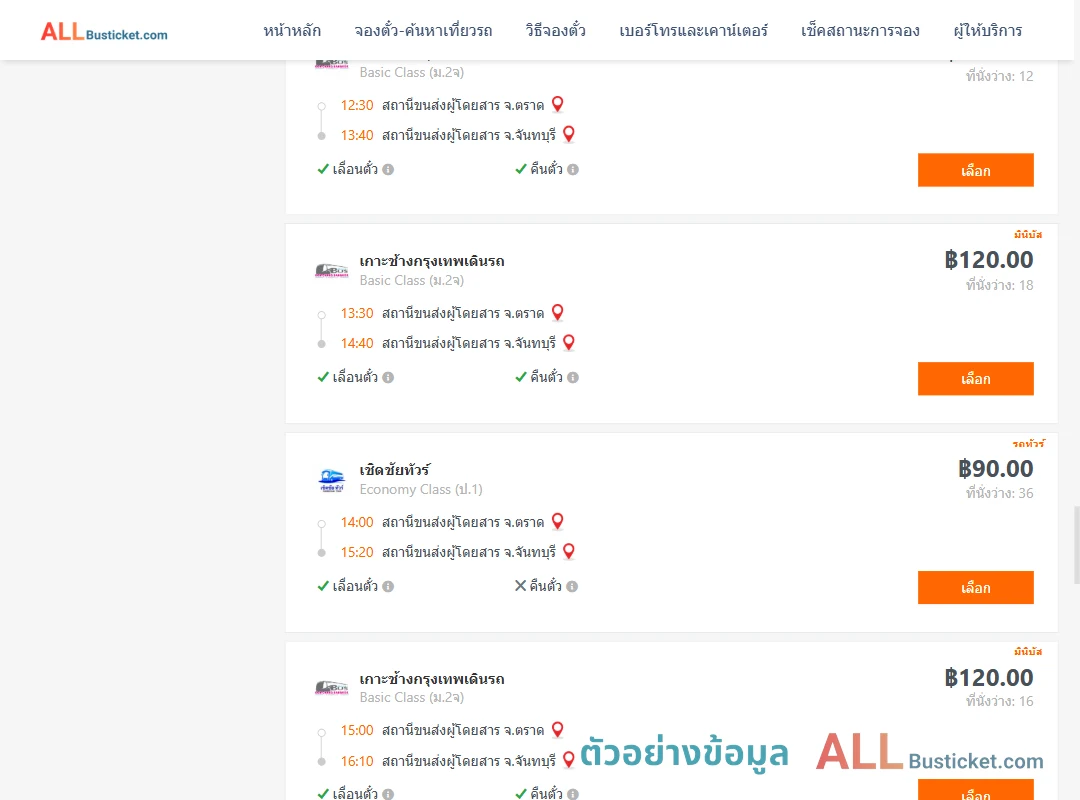Show คืนตั๋ว info icon for 13:30 trip
This screenshot has width=1080, height=800.
click(x=573, y=378)
